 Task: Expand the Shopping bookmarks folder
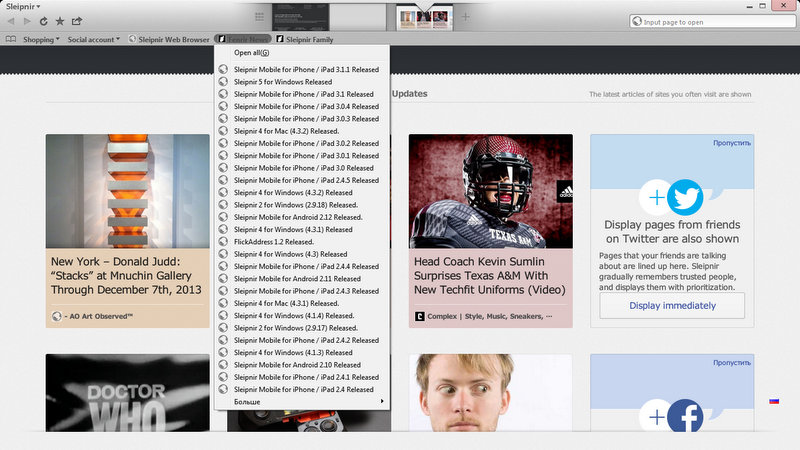[x=41, y=39]
